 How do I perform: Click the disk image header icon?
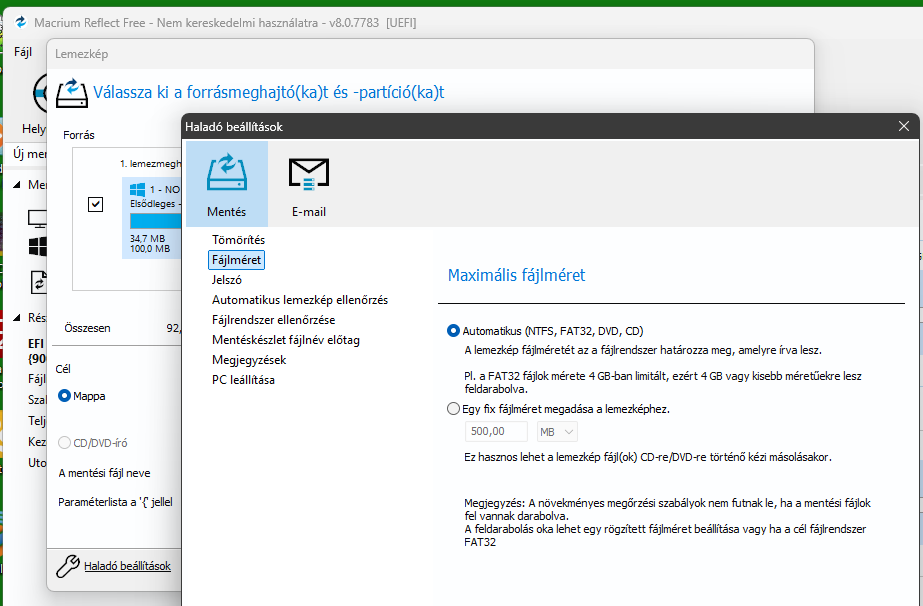click(x=72, y=93)
